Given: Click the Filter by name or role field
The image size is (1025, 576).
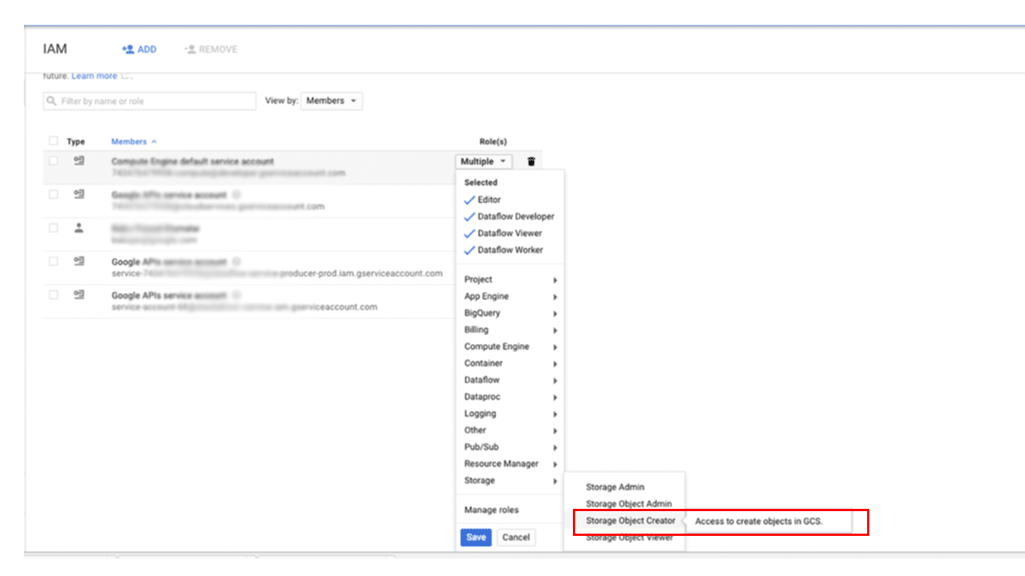Looking at the screenshot, I should [x=155, y=101].
